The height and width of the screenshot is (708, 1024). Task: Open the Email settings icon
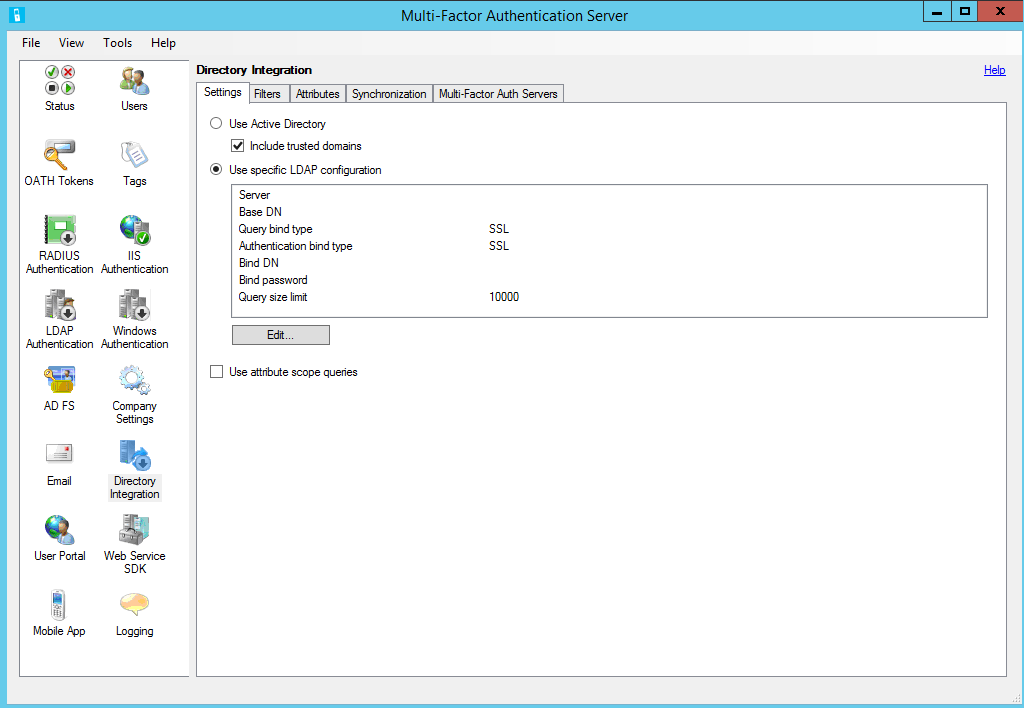pyautogui.click(x=59, y=455)
